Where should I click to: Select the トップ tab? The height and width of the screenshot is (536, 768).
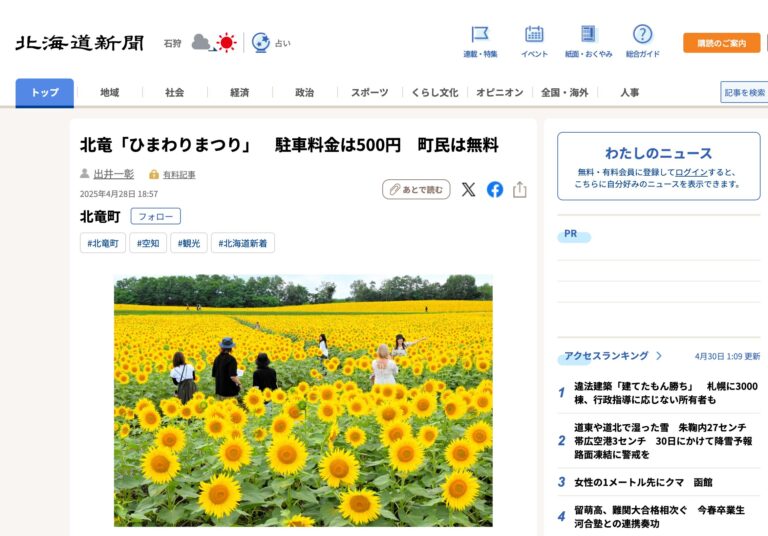coord(44,93)
